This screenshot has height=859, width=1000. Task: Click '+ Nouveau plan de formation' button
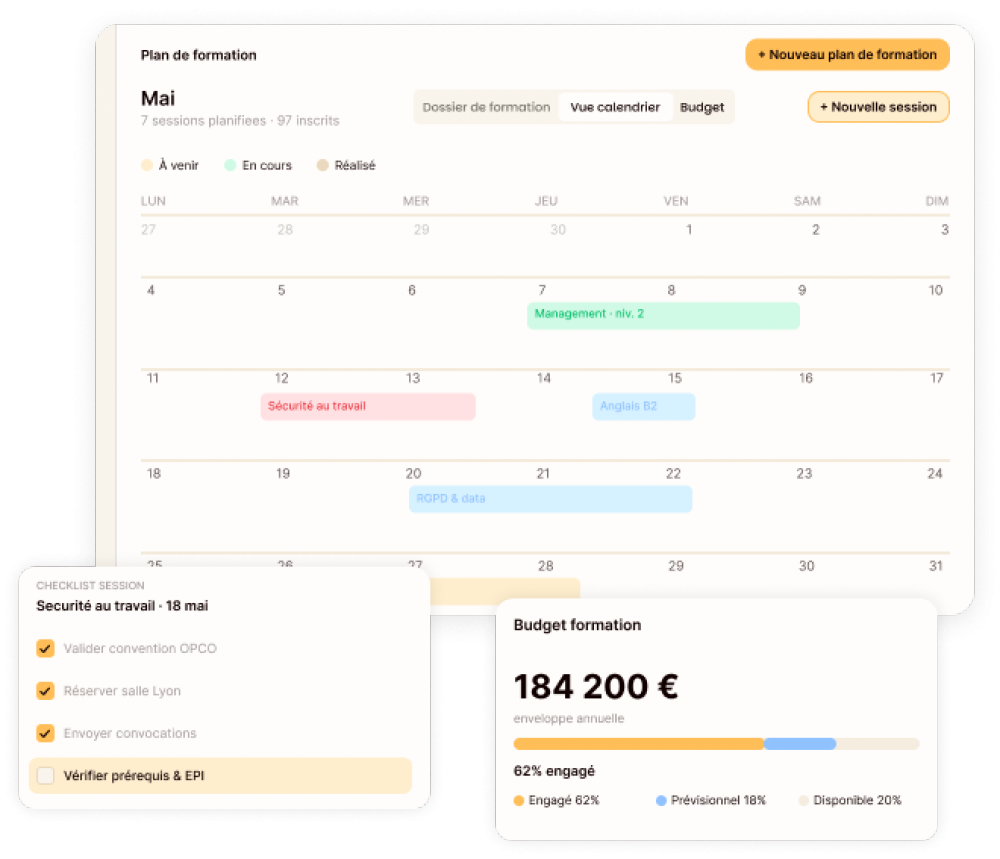pos(847,55)
